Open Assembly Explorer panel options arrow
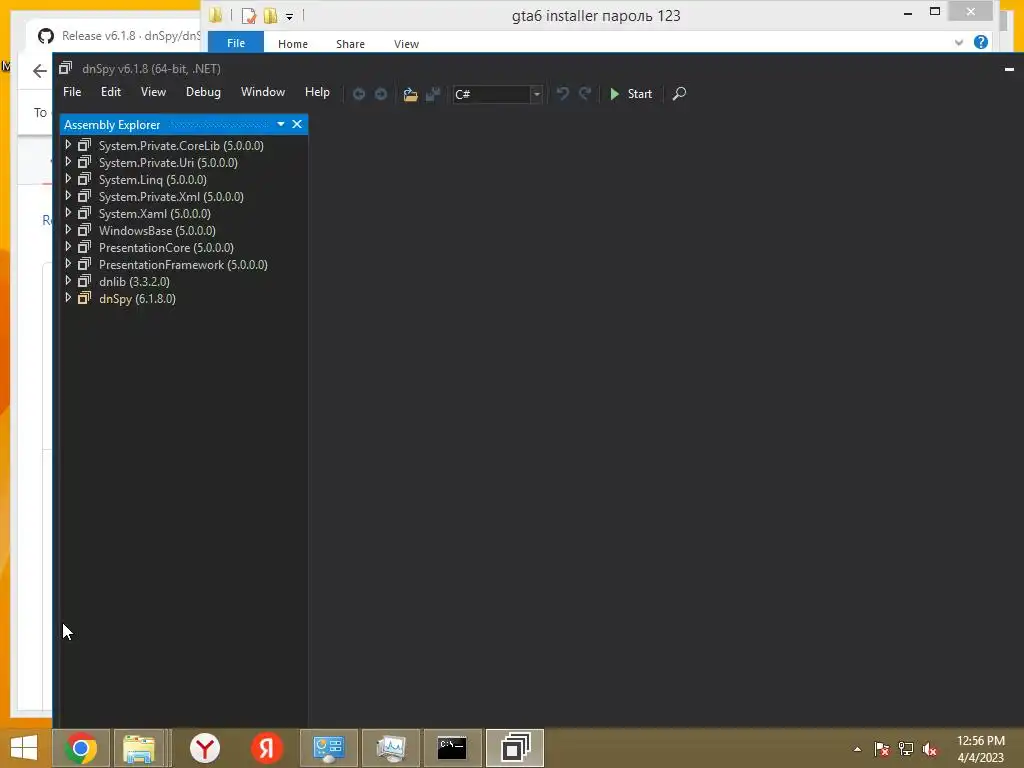The image size is (1024, 768). [281, 124]
